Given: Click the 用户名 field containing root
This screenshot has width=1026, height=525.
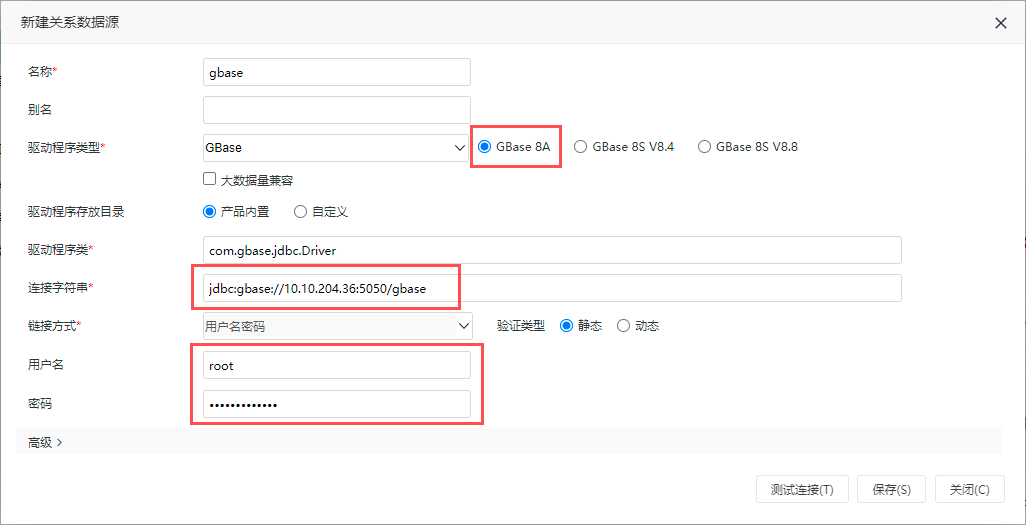Looking at the screenshot, I should (x=337, y=365).
